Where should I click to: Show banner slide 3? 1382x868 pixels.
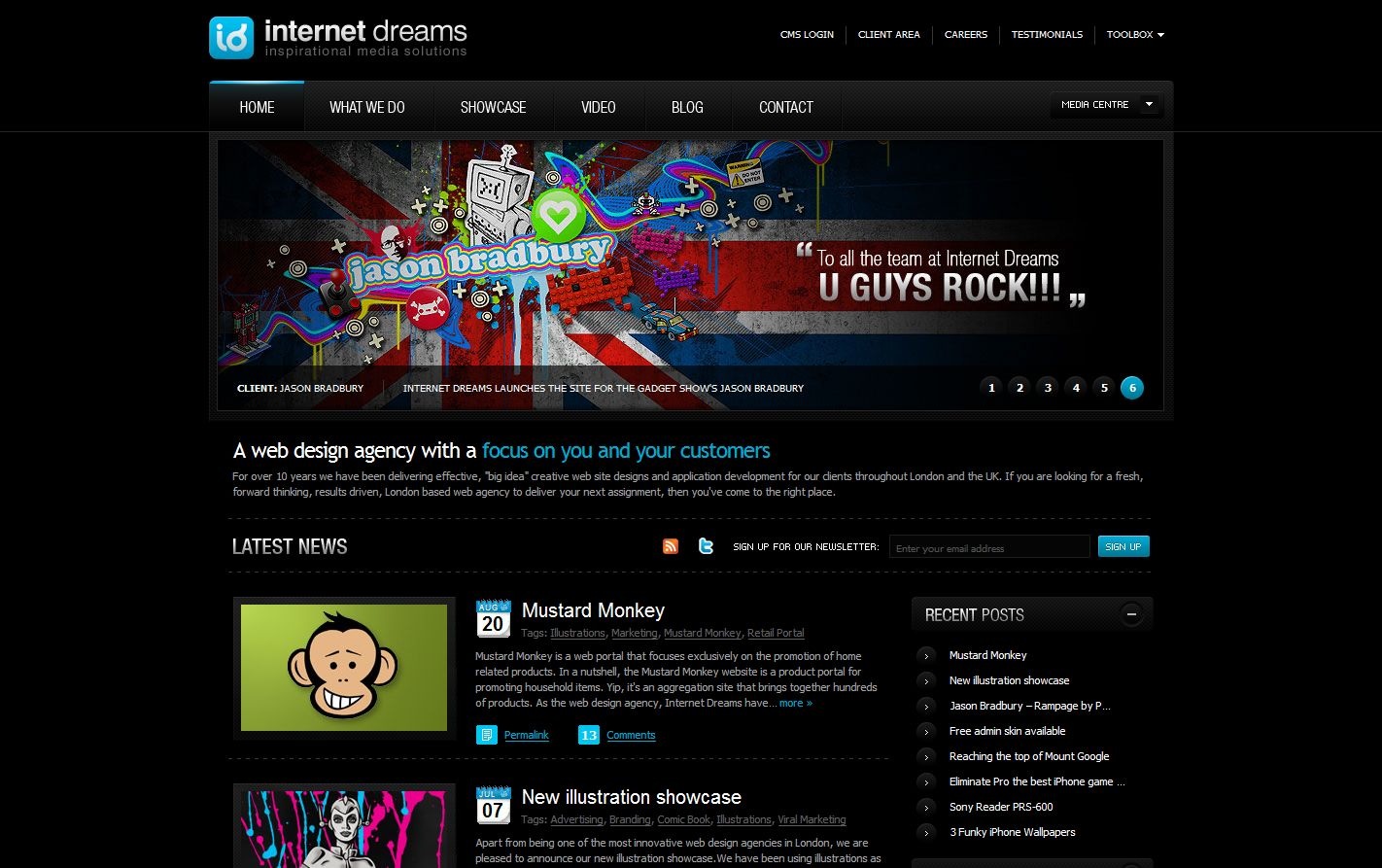point(1048,388)
